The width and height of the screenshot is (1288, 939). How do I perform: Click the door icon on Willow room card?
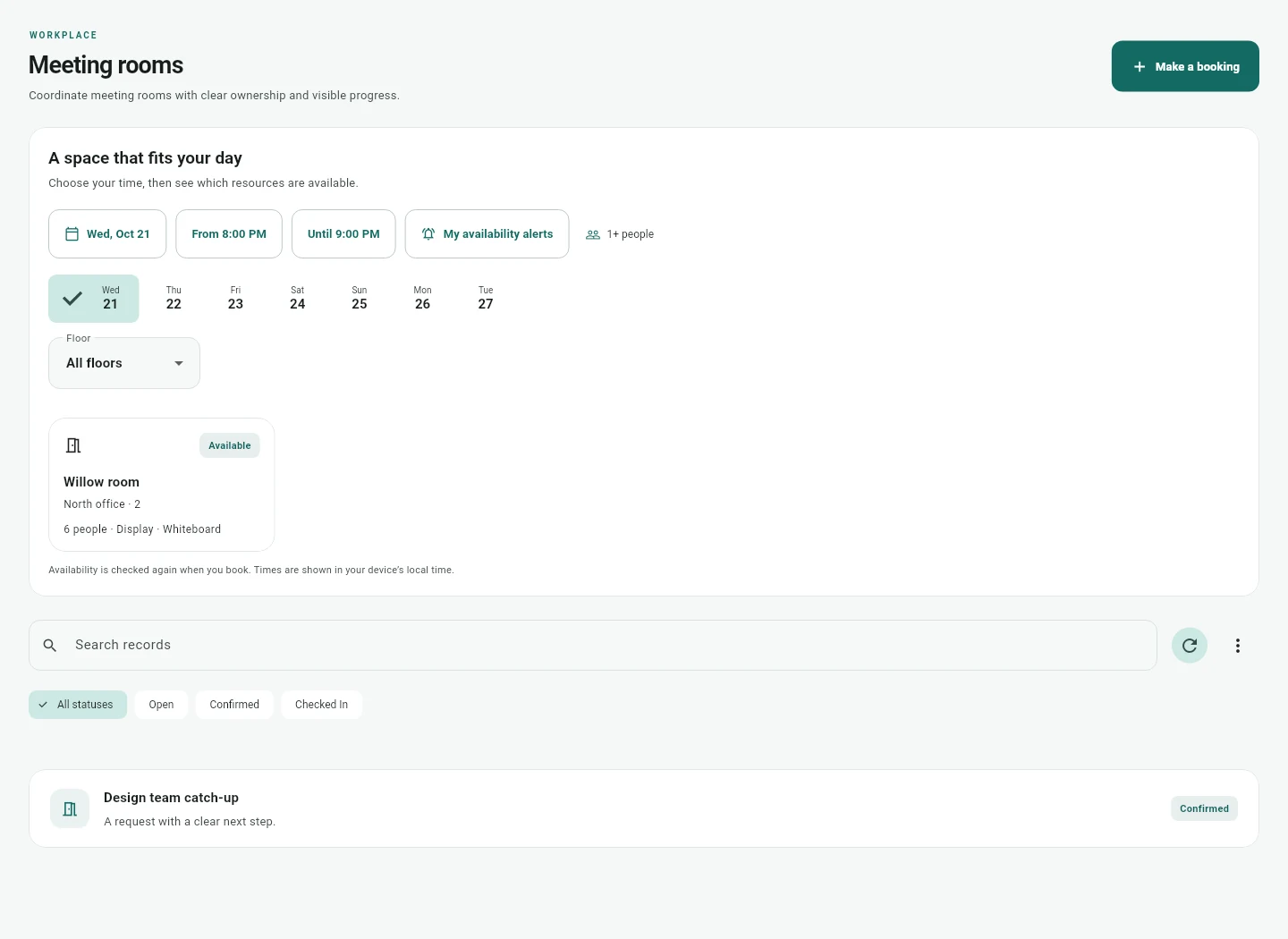click(73, 445)
